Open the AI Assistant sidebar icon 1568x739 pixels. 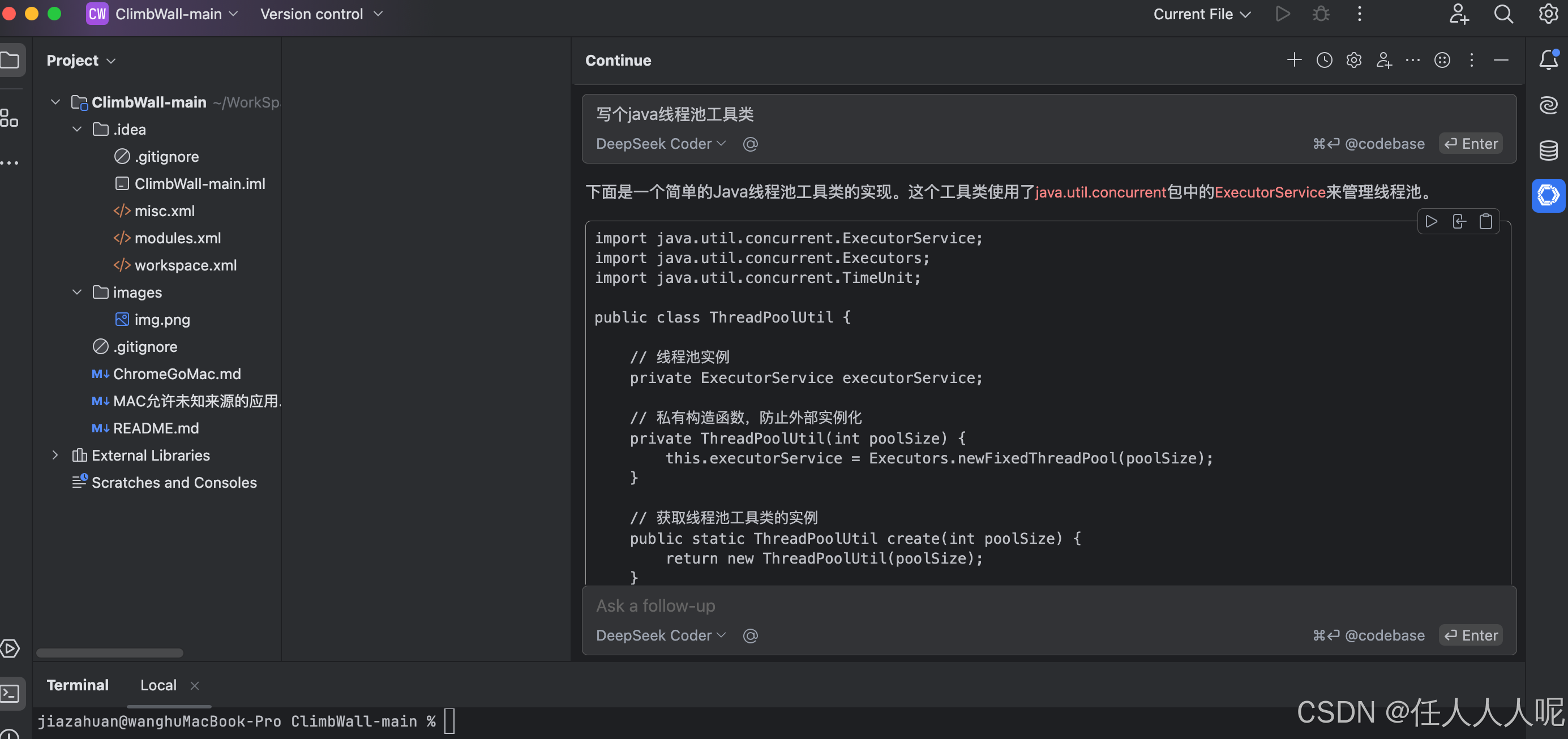pyautogui.click(x=1548, y=105)
